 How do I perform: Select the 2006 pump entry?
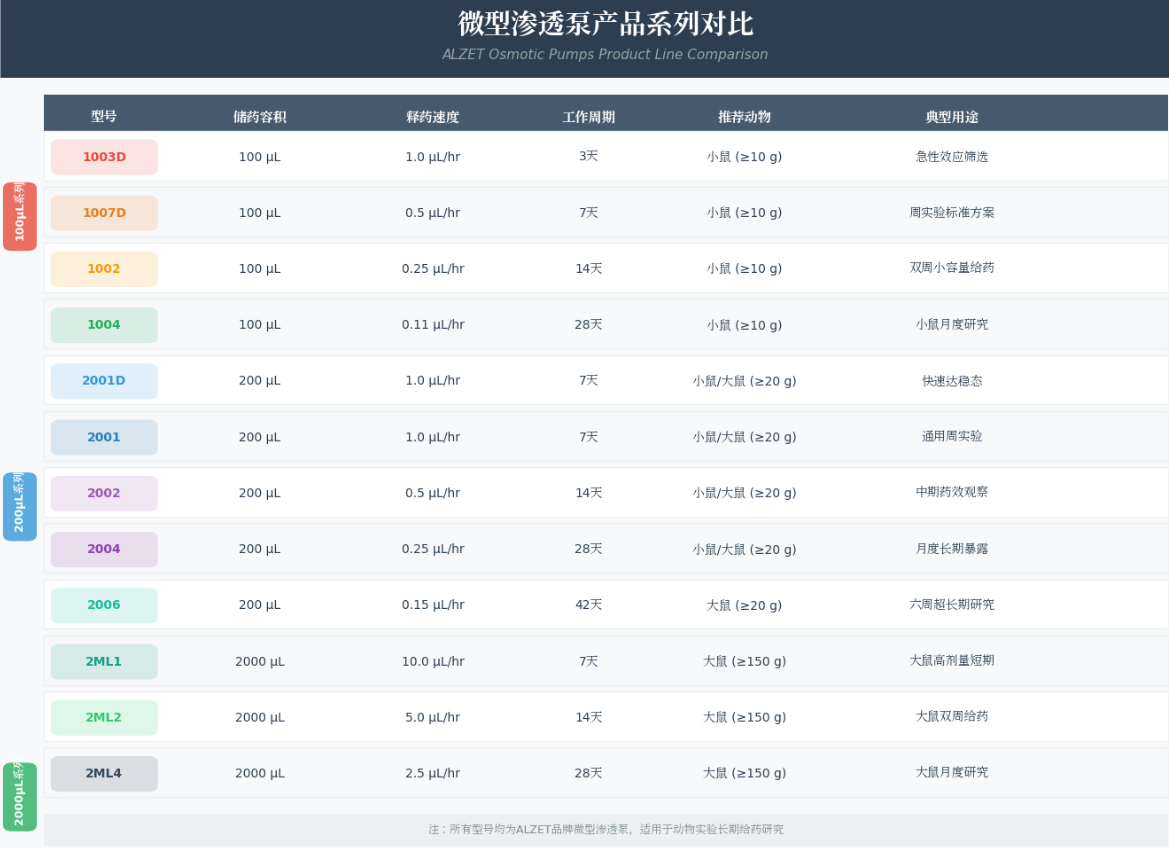(x=103, y=605)
